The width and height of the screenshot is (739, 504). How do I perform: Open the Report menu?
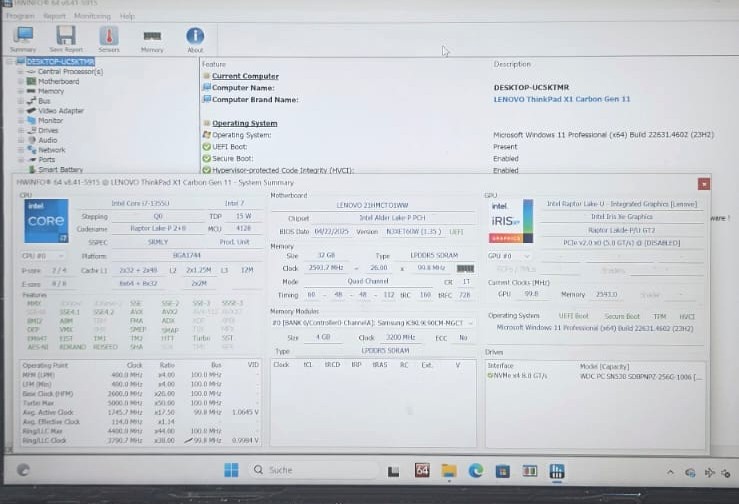[x=54, y=16]
